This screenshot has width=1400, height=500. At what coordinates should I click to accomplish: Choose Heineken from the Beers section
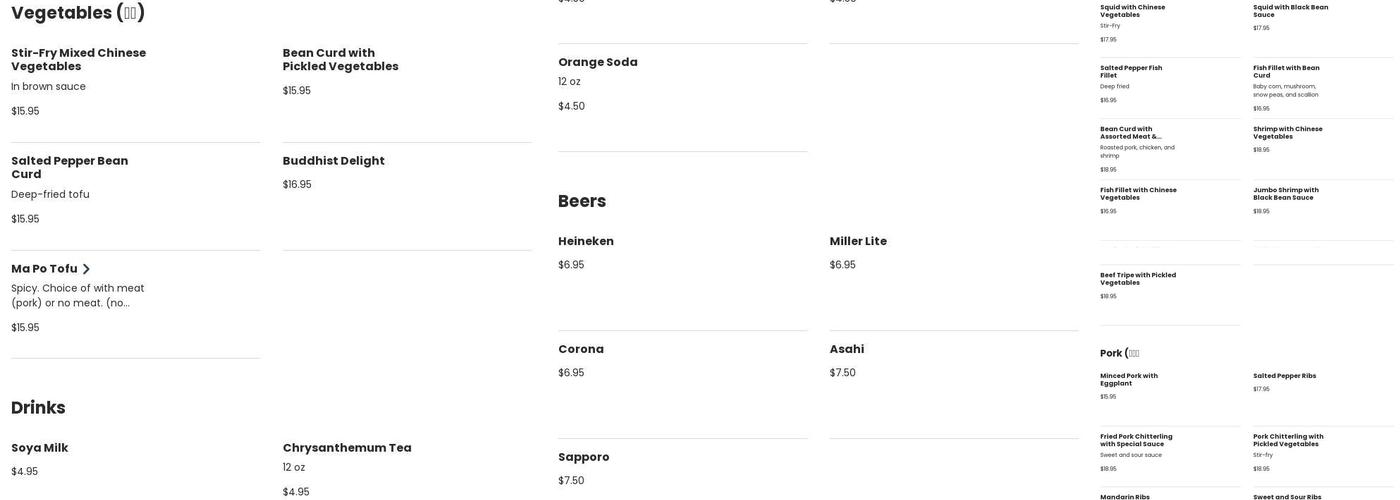[x=586, y=241]
